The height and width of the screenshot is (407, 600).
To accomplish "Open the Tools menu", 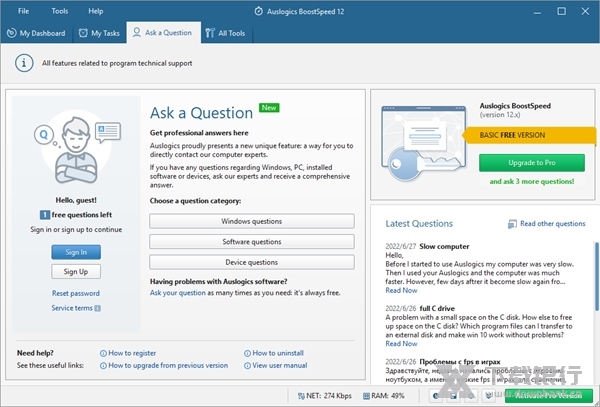I will click(60, 11).
